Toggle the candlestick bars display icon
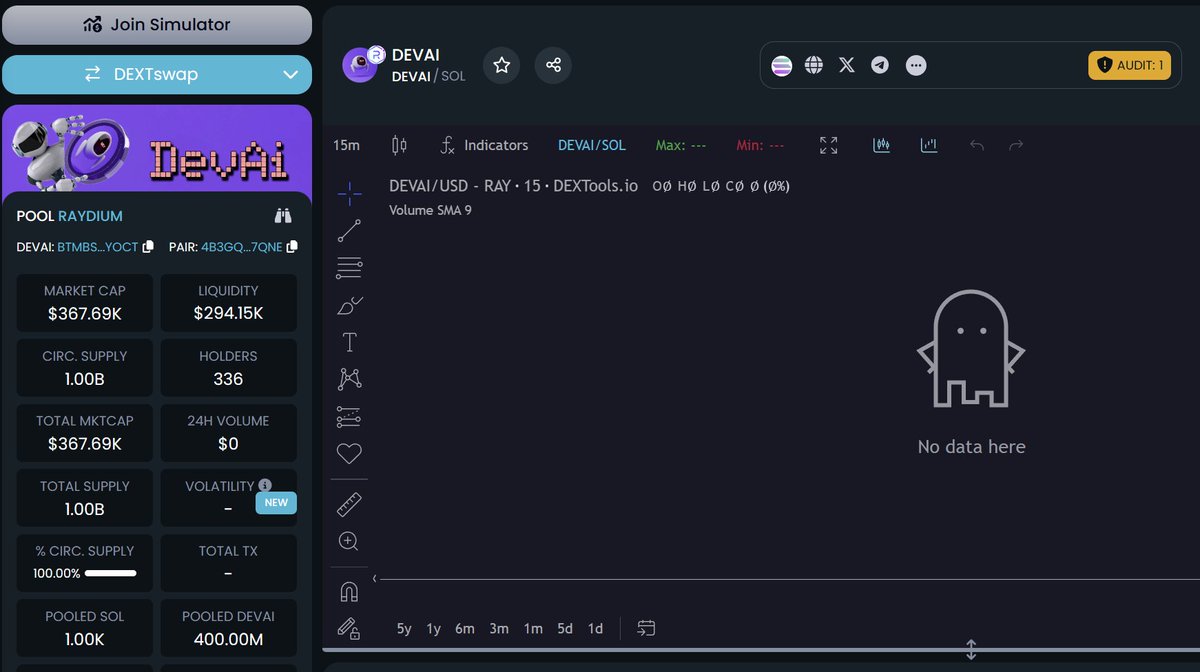Viewport: 1200px width, 672px height. (881, 145)
